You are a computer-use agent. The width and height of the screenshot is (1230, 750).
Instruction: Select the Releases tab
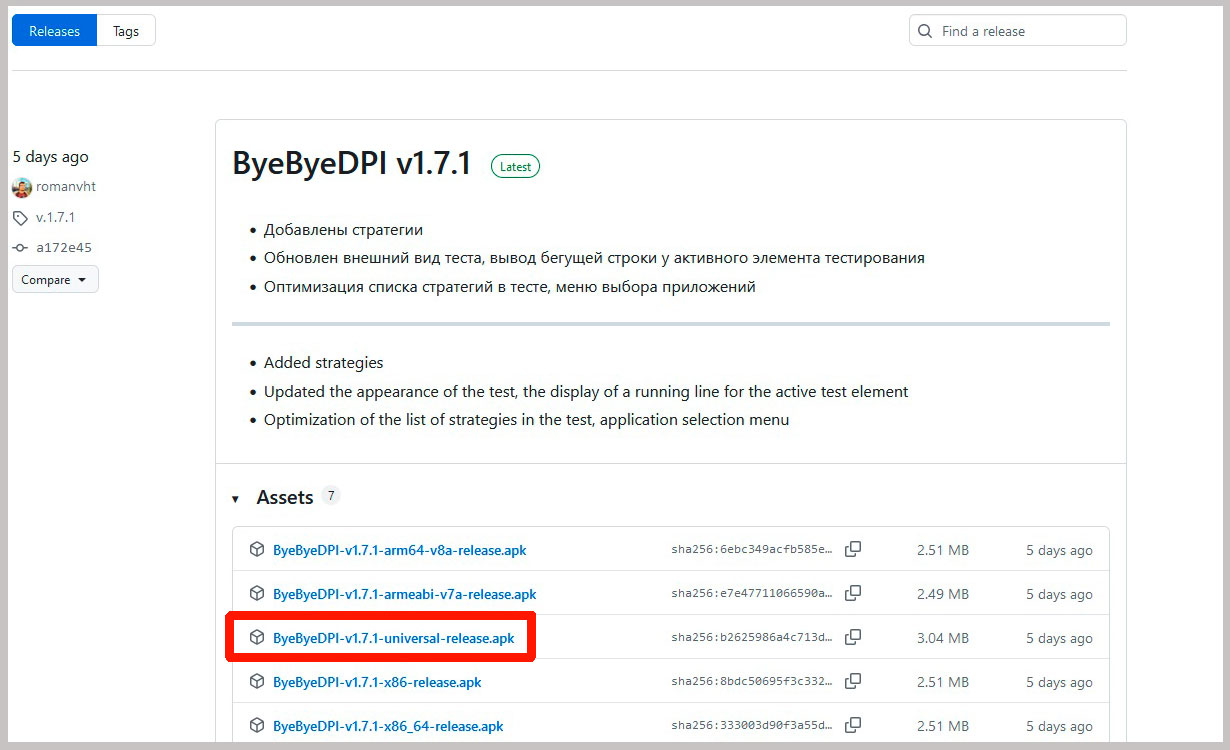(54, 31)
